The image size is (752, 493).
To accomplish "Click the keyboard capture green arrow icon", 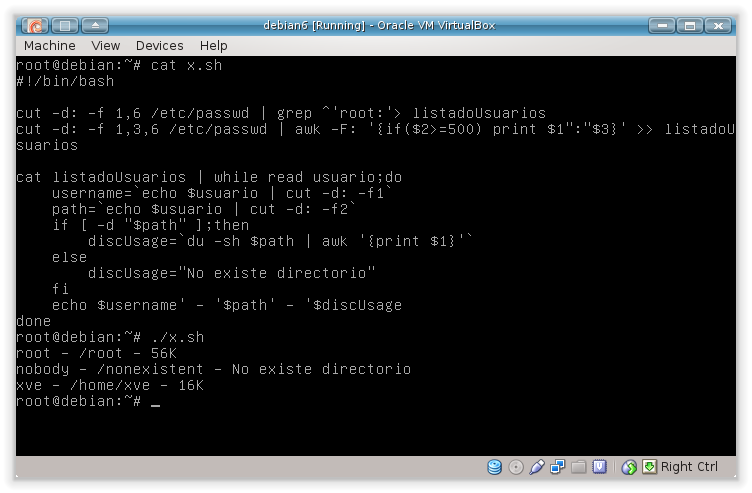I will [x=649, y=467].
